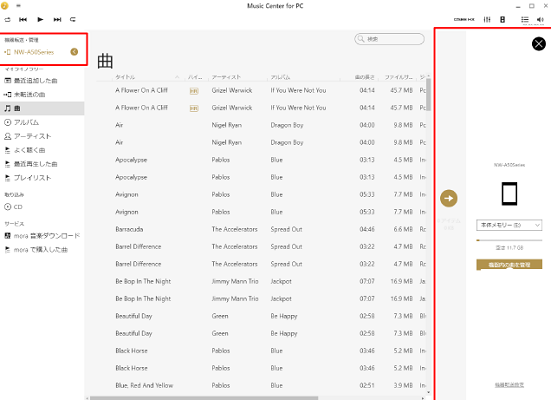This screenshot has width=551, height=400.
Task: Open the 本体メモリー storage dropdown
Action: click(x=509, y=225)
